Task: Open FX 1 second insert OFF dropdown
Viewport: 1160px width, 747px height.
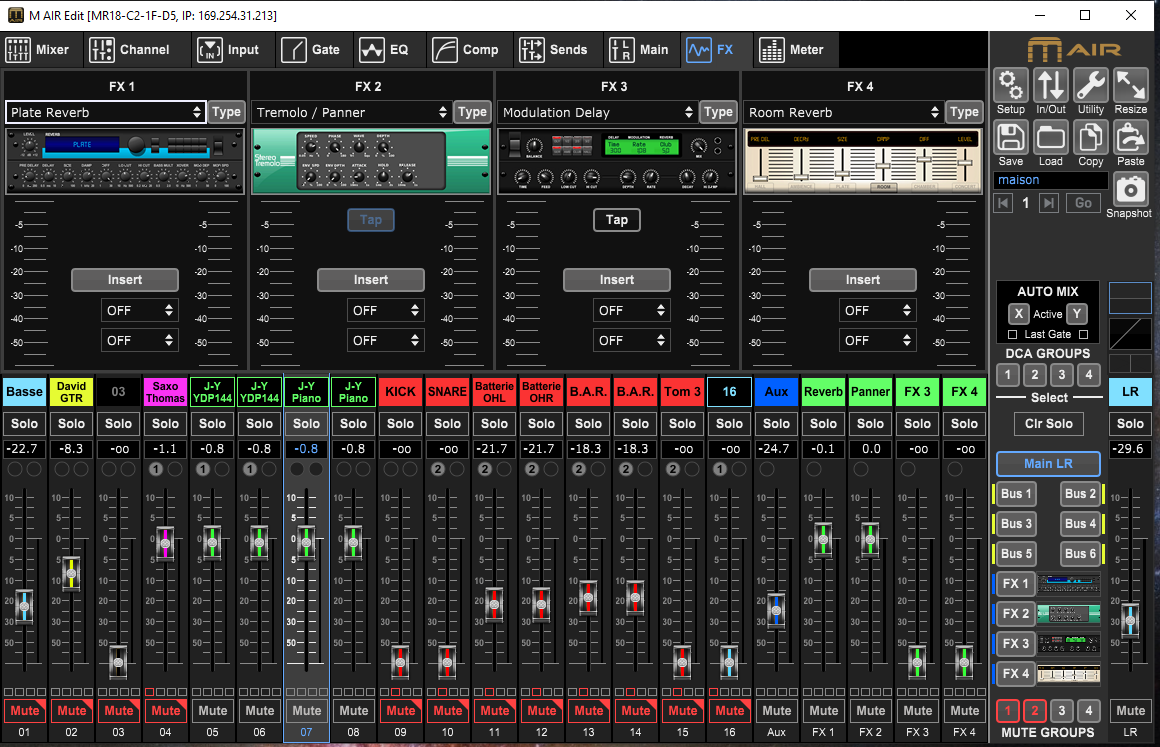Action: [x=140, y=340]
